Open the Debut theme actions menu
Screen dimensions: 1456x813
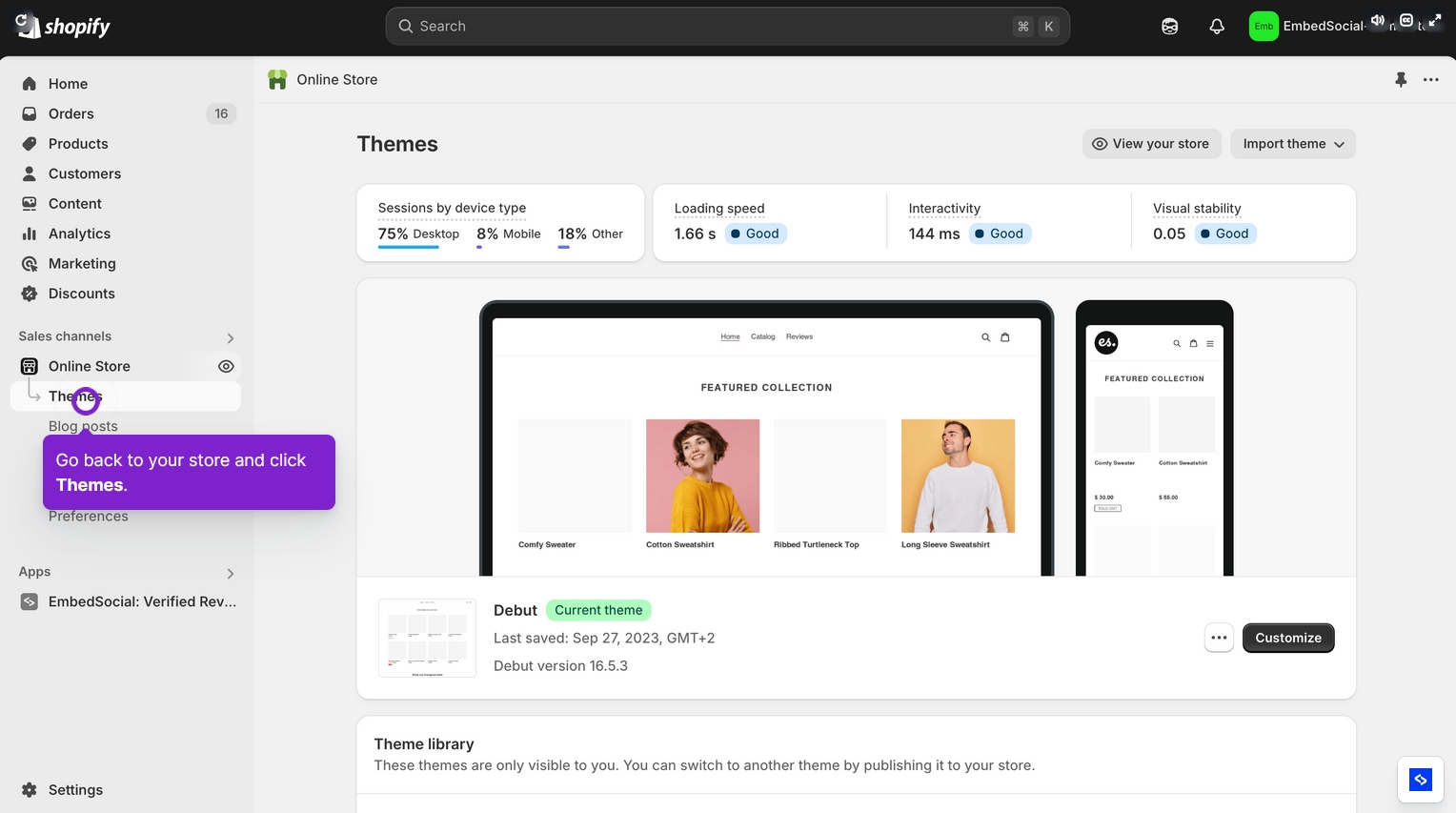point(1219,638)
